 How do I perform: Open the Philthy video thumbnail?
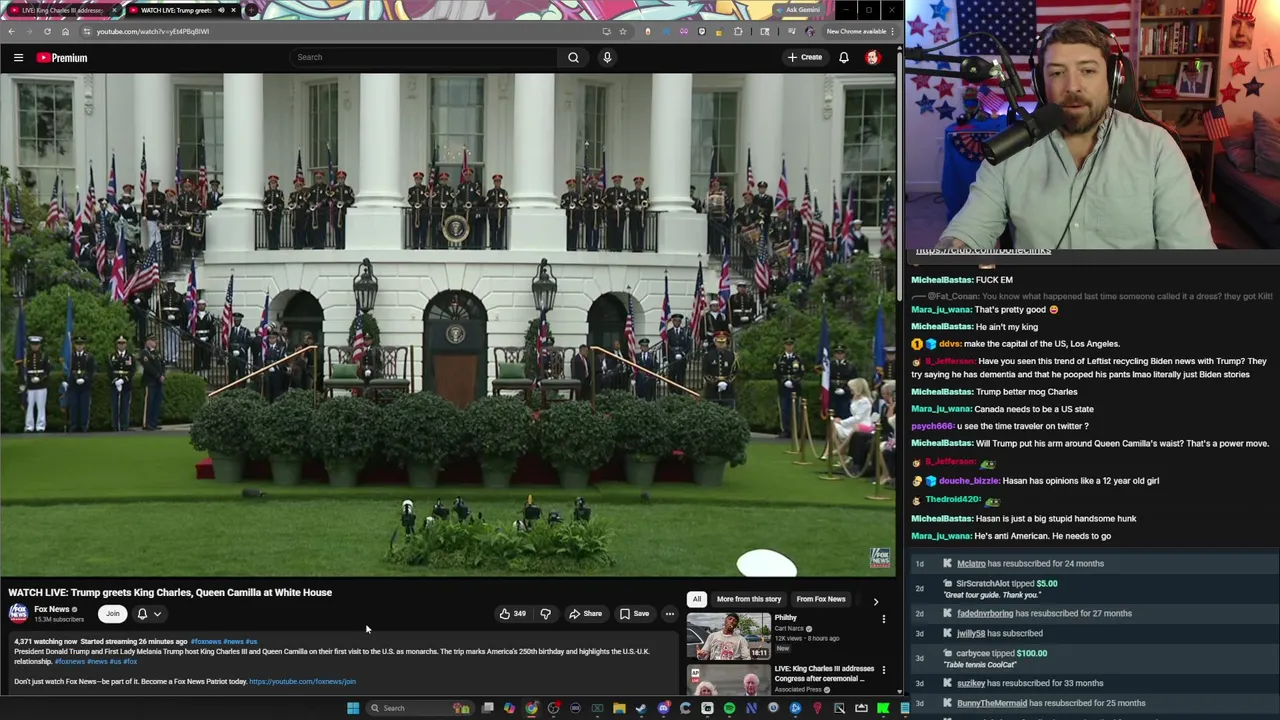tap(728, 636)
